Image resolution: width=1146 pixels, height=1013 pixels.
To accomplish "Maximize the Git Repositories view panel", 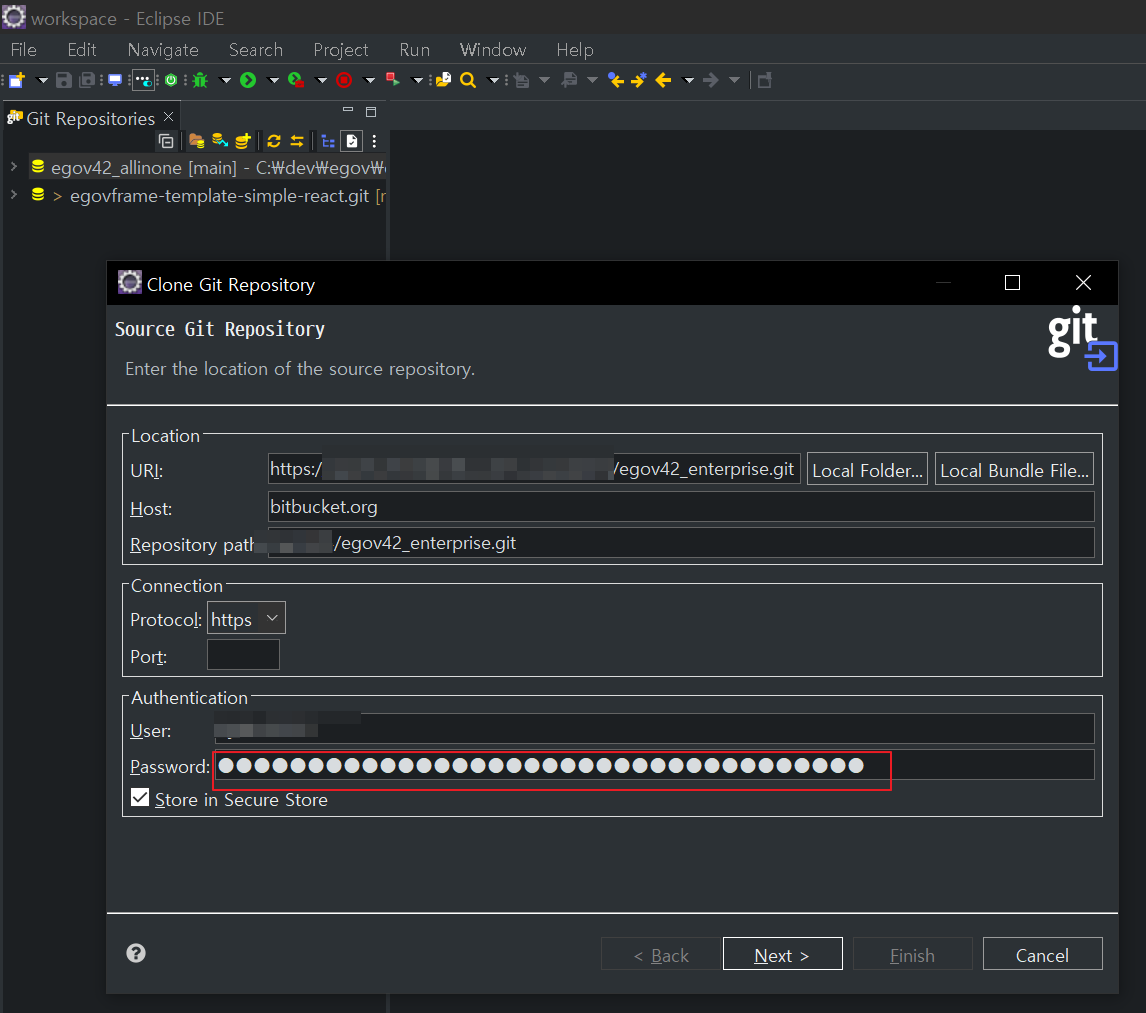I will (371, 112).
